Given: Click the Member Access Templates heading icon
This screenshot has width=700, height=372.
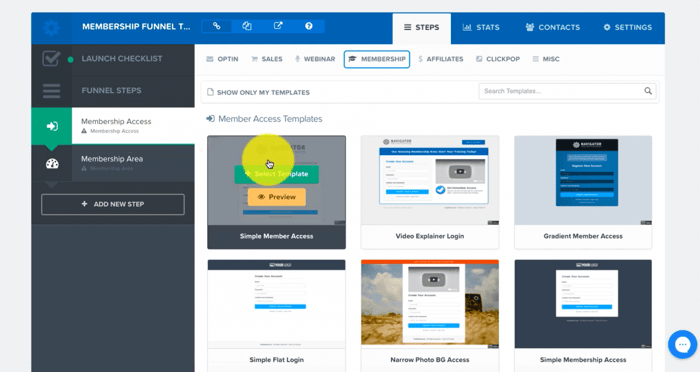Looking at the screenshot, I should [210, 119].
